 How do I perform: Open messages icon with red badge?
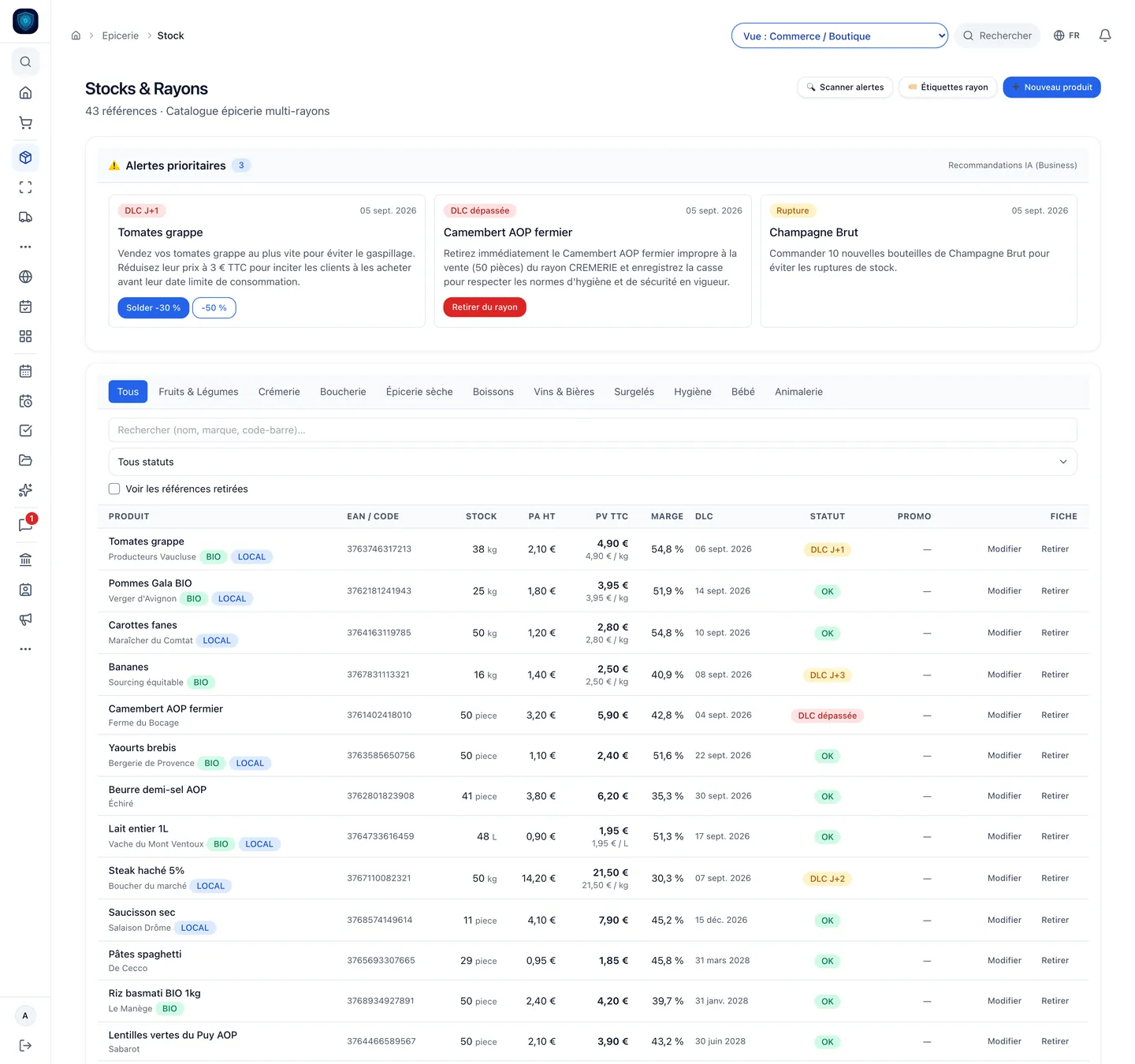pos(25,525)
